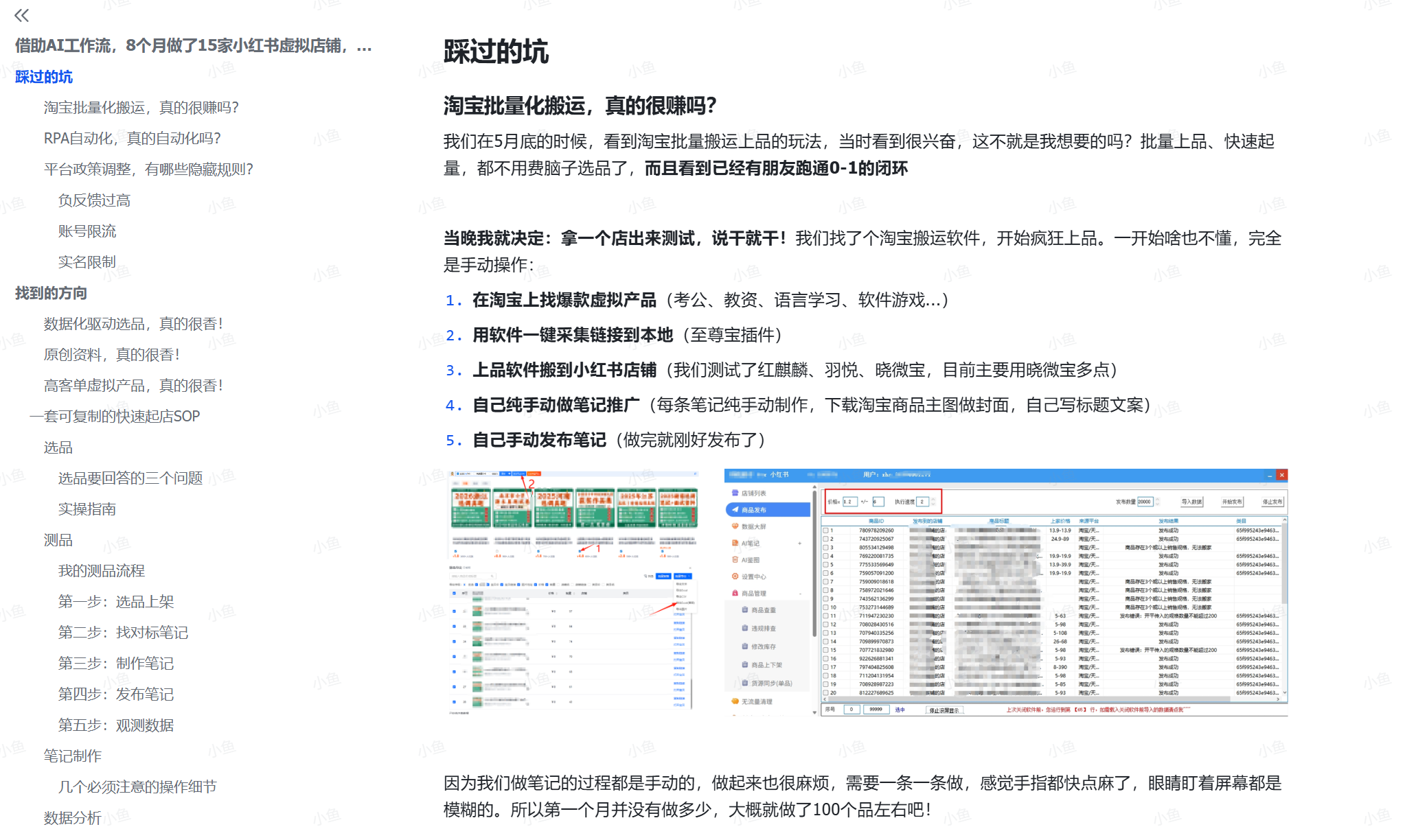The height and width of the screenshot is (840, 1407).
Task: Open the 无流量清理 cleanup tool
Action: (x=757, y=701)
